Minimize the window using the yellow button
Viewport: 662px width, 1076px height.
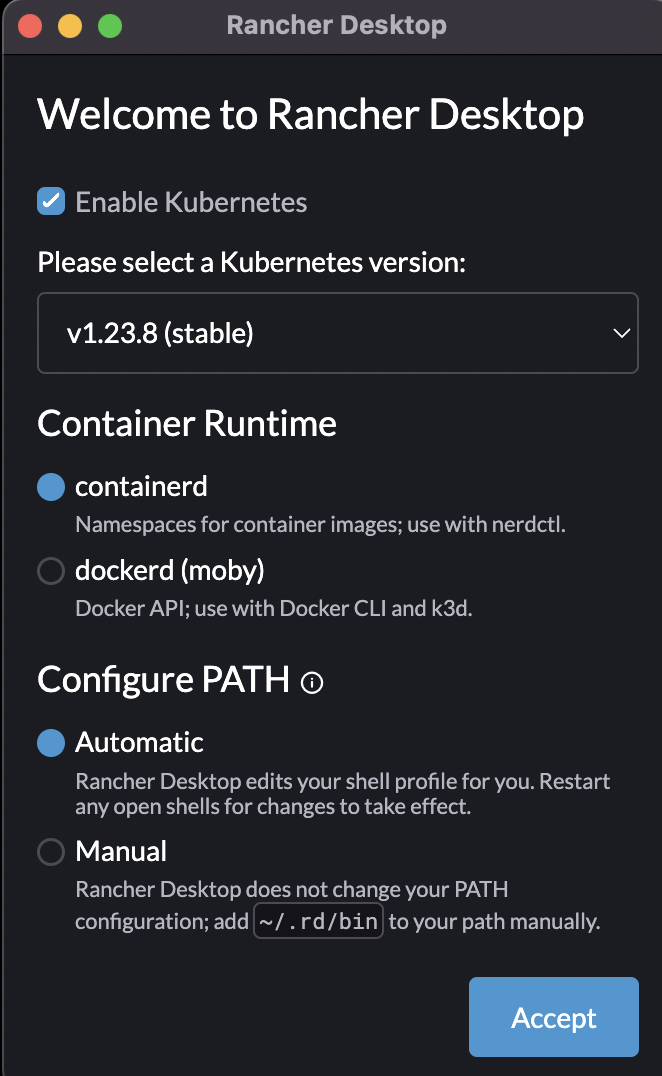(x=70, y=26)
